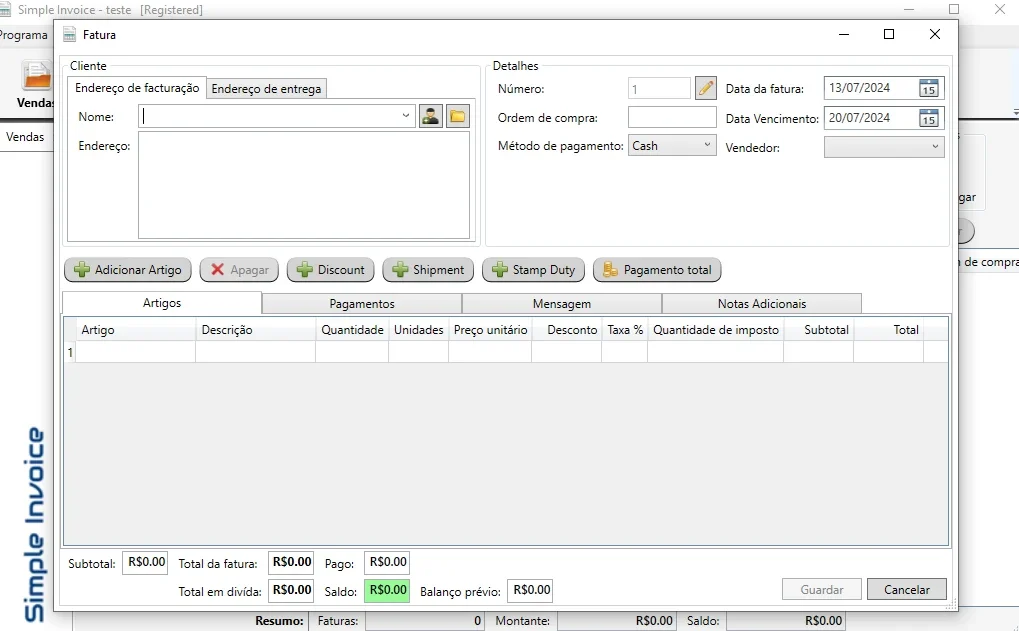Focus the Endereço address text box

click(x=303, y=185)
